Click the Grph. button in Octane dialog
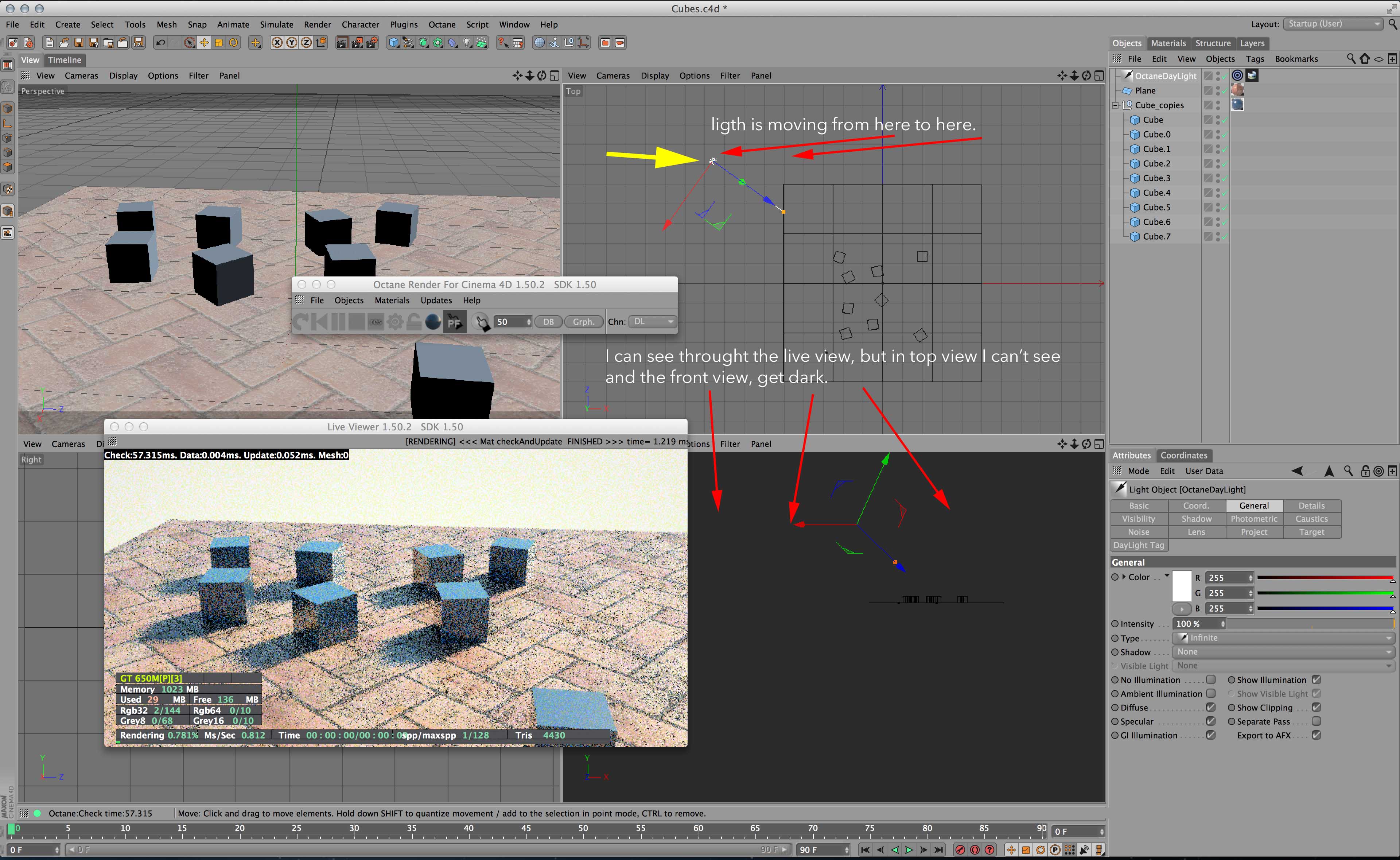 pyautogui.click(x=583, y=322)
